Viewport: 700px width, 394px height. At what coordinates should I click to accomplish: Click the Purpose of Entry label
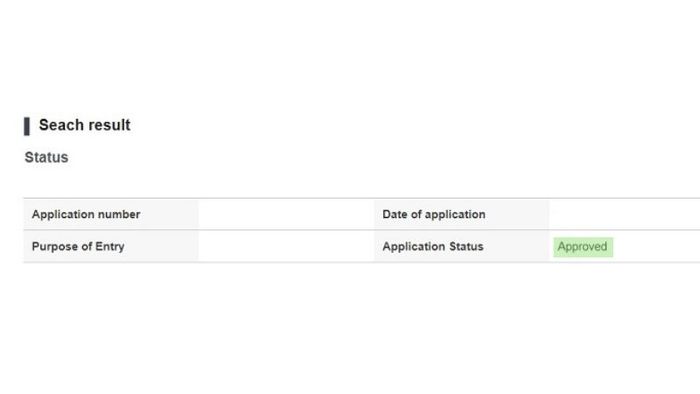pos(78,246)
